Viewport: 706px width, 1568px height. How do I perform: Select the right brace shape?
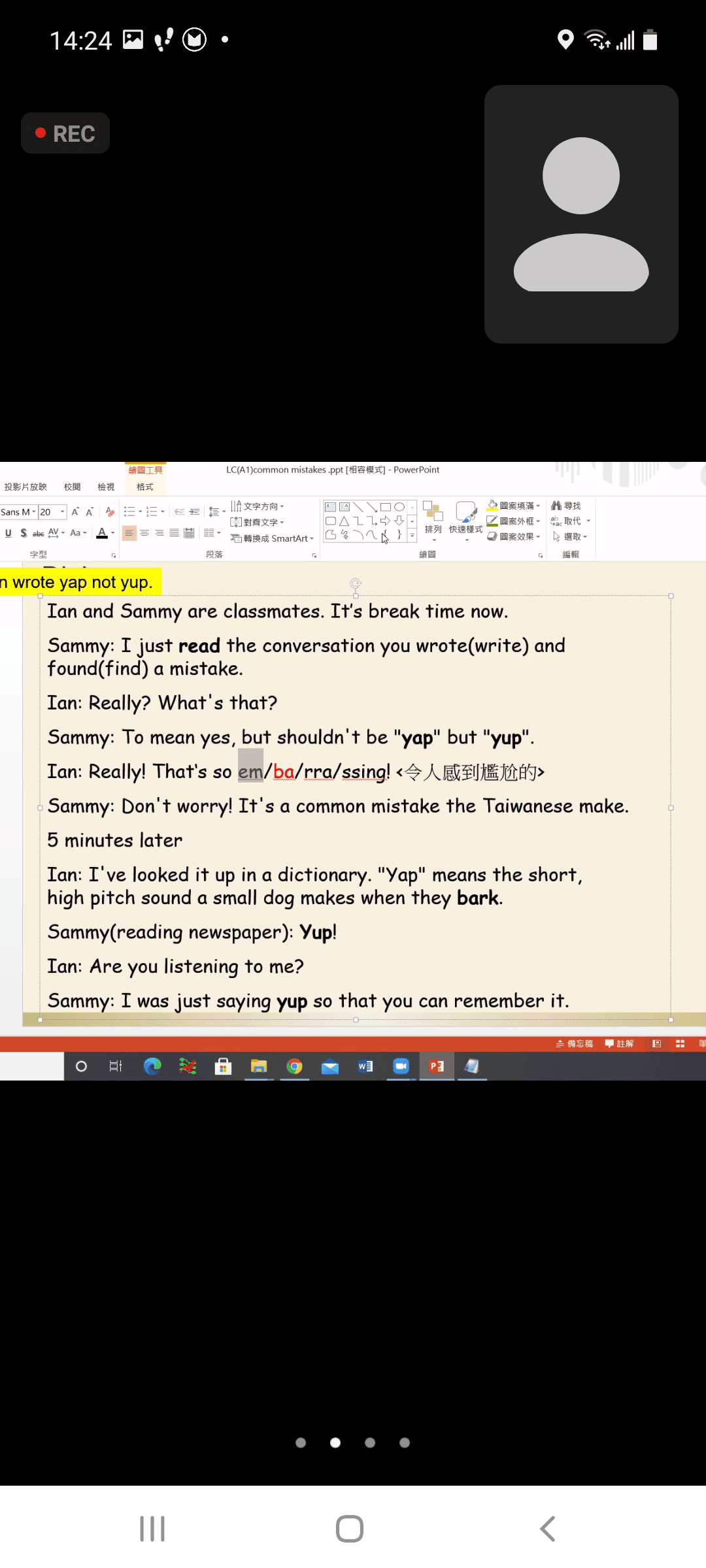399,535
